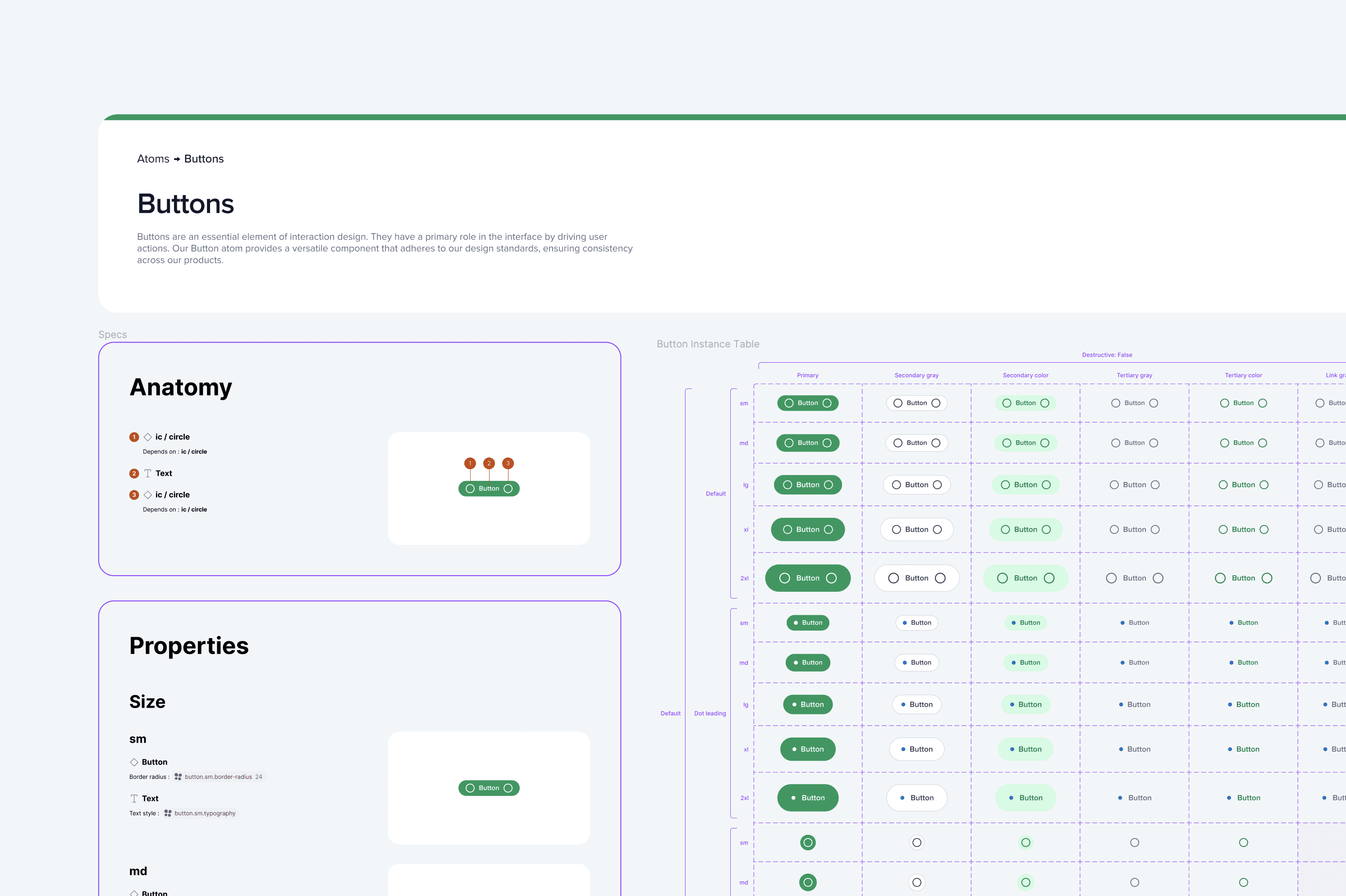Click the token icon beside button.sm.typography

168,813
